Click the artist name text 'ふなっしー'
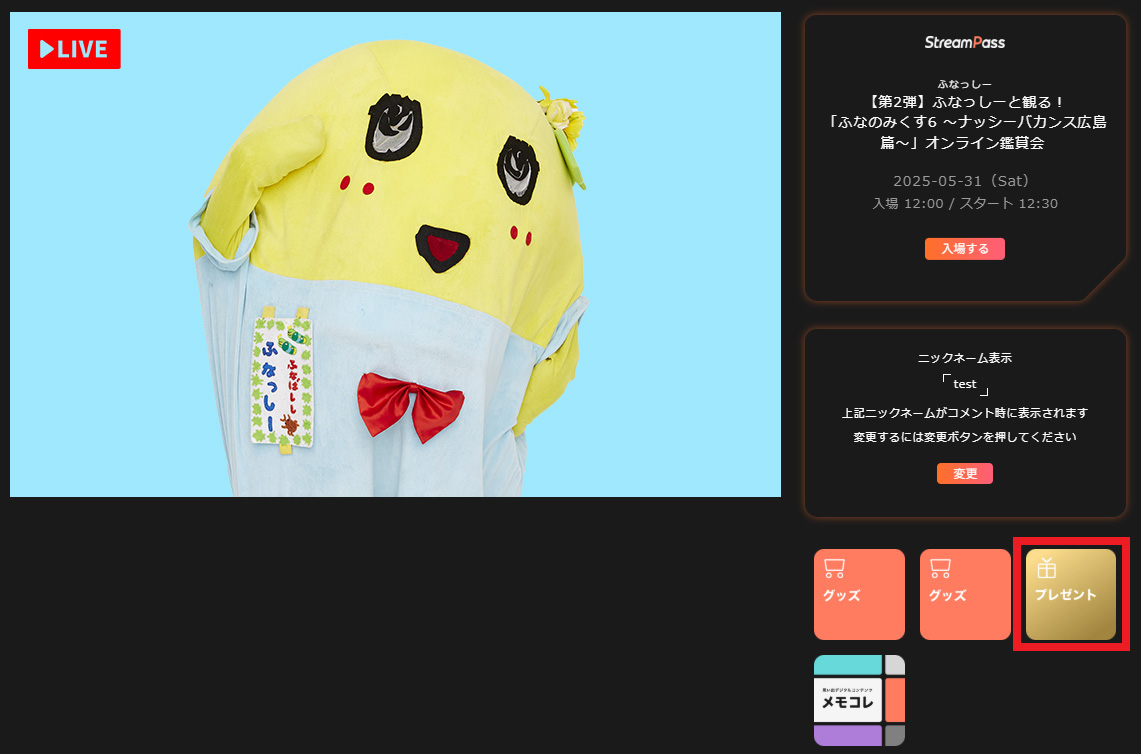The height and width of the screenshot is (754, 1141). (x=965, y=84)
